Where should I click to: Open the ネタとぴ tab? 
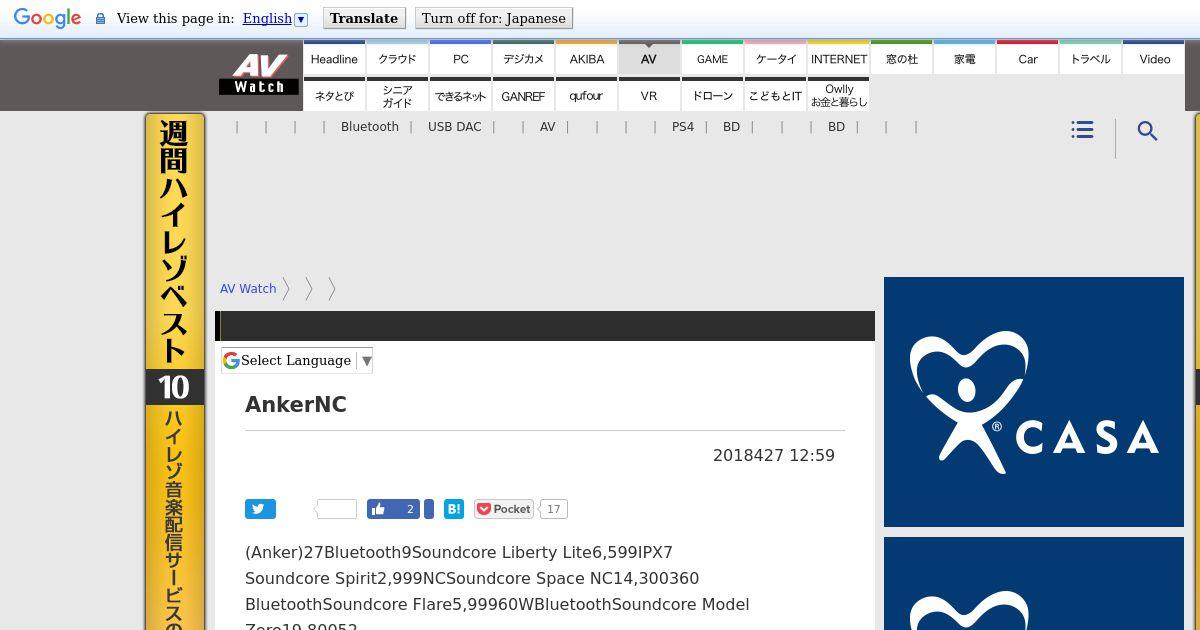click(x=334, y=95)
